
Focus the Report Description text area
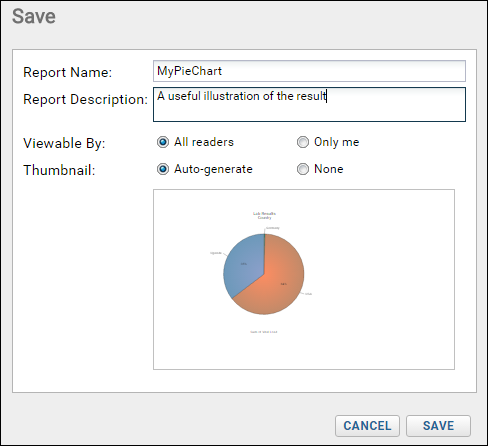(x=309, y=105)
